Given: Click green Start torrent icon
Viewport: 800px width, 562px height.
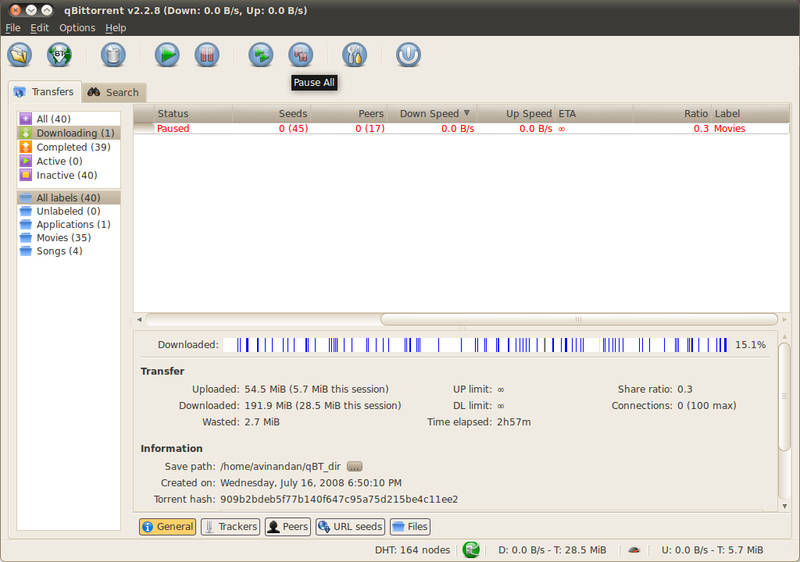Looking at the screenshot, I should pyautogui.click(x=167, y=55).
